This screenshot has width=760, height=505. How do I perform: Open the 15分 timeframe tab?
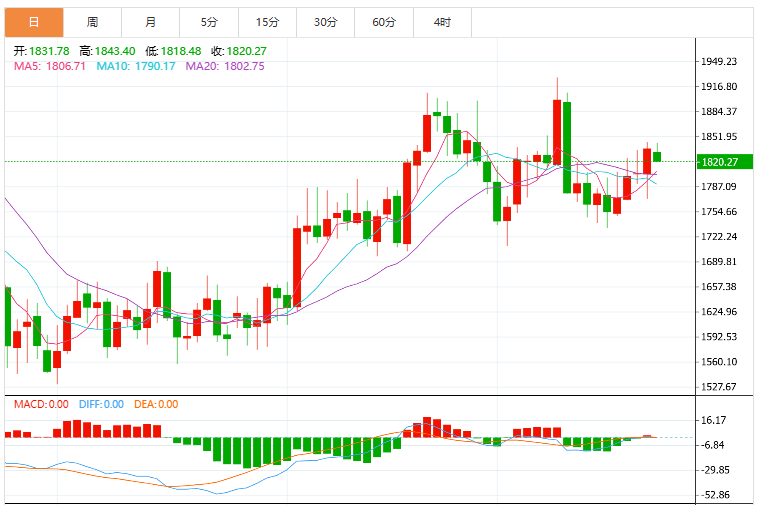(268, 22)
